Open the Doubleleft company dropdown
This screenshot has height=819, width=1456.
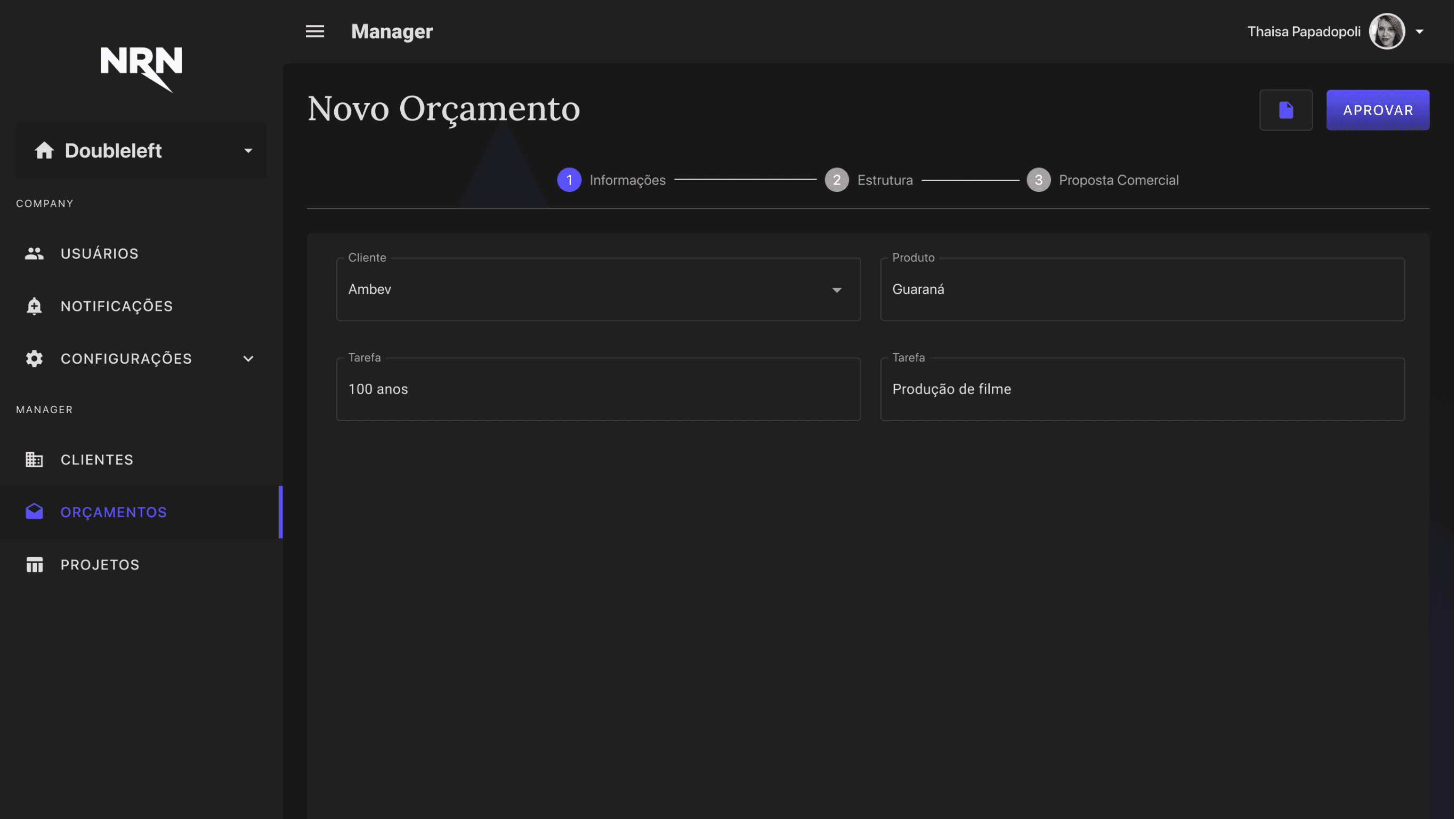pos(141,151)
